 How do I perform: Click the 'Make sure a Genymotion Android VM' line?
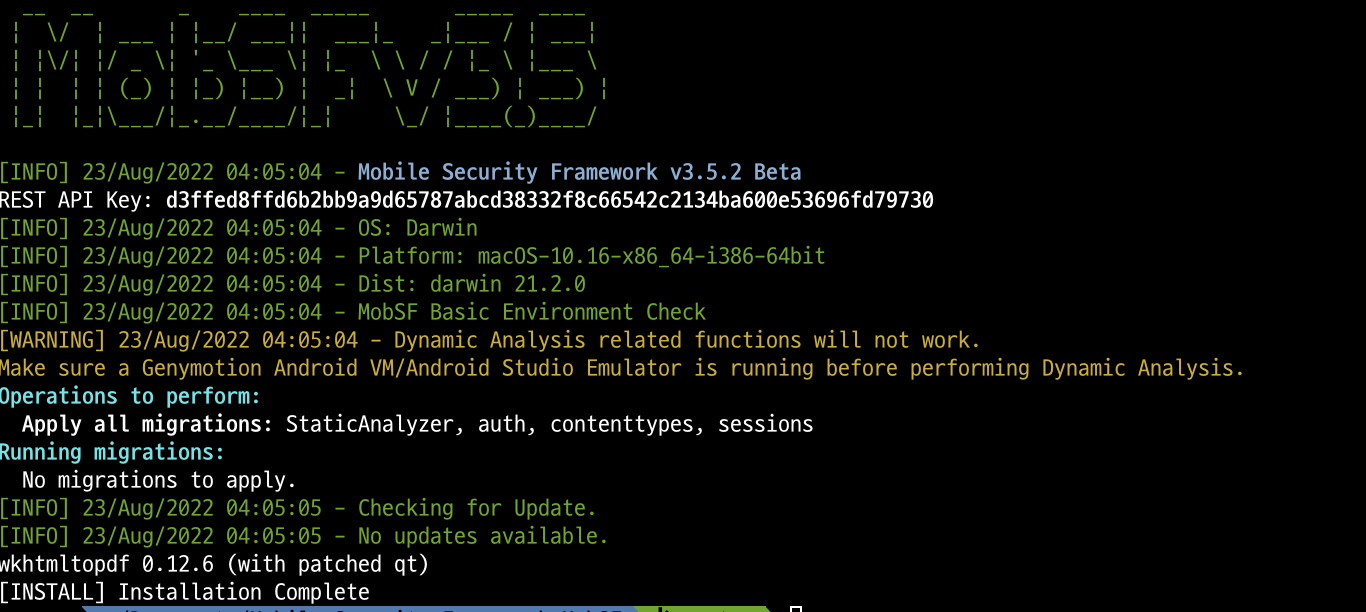click(x=622, y=368)
